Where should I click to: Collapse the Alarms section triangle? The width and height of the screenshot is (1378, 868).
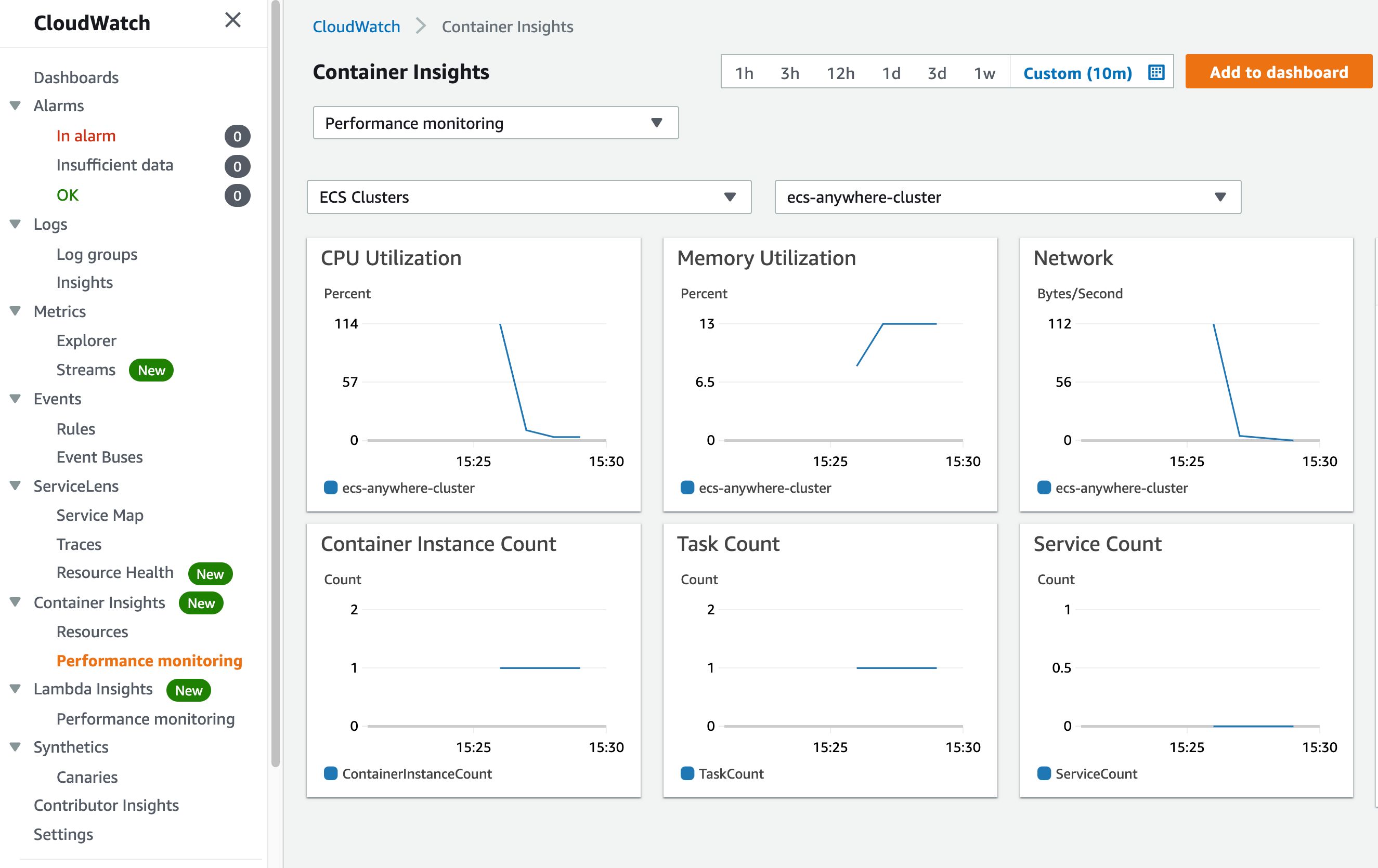click(16, 106)
